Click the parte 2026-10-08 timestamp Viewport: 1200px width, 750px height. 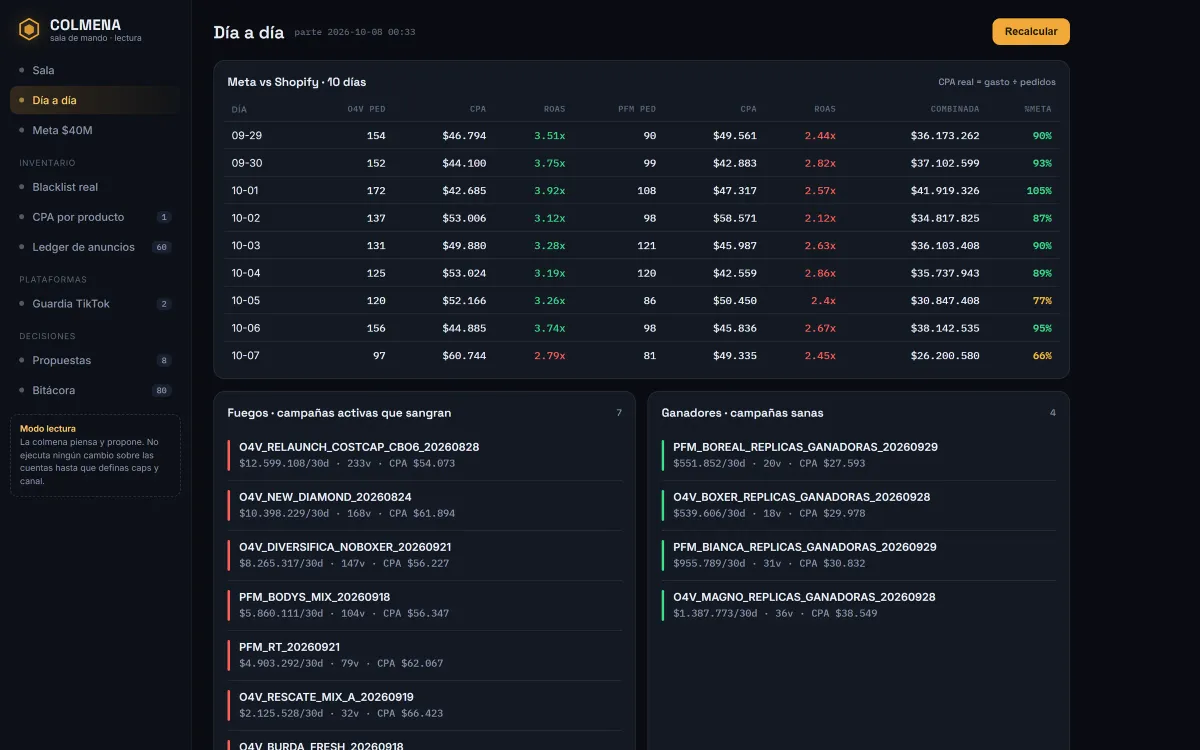(355, 33)
